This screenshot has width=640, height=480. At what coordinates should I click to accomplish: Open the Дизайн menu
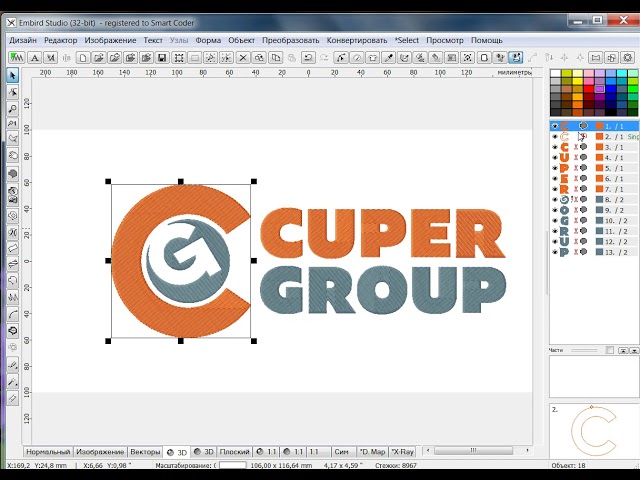23,40
